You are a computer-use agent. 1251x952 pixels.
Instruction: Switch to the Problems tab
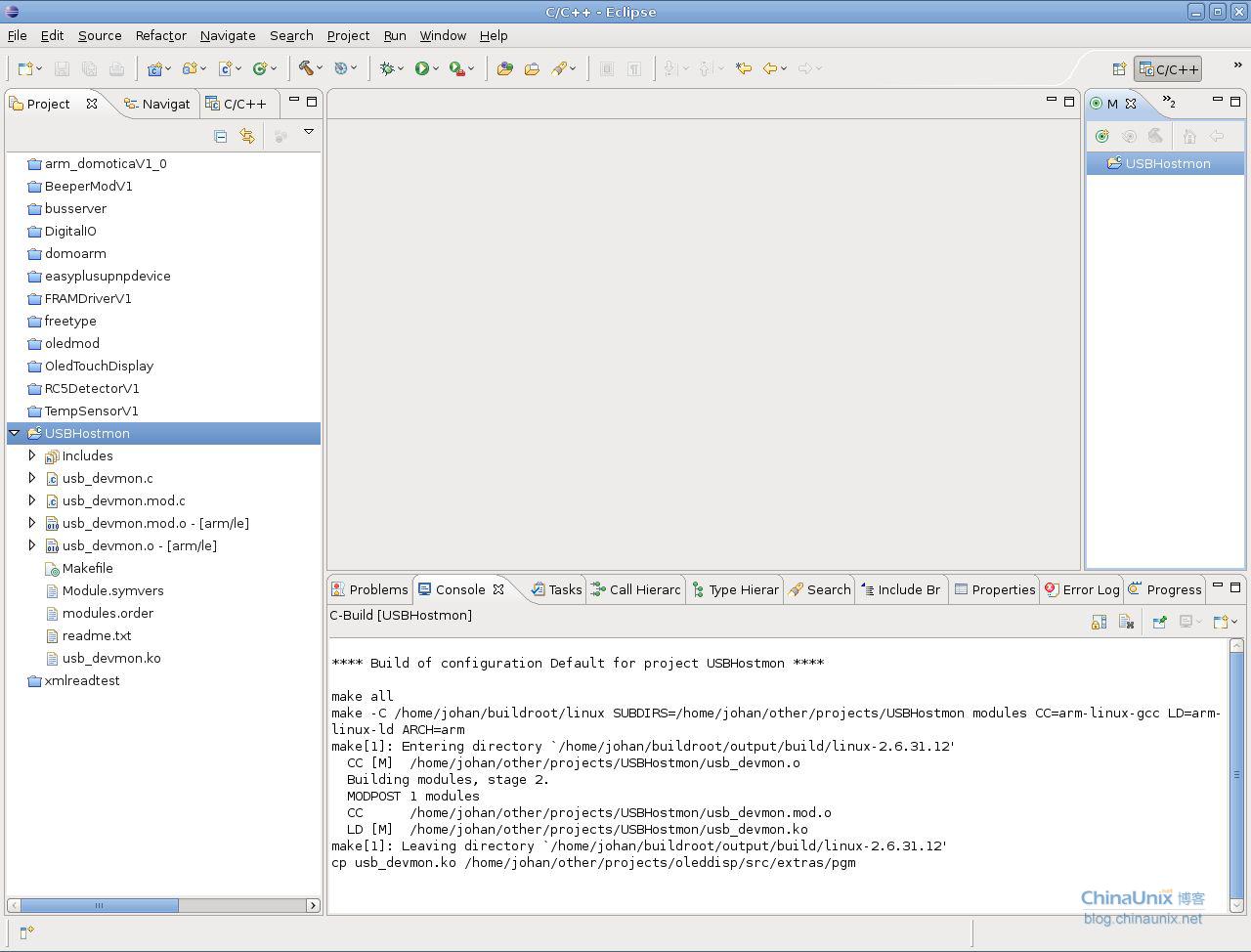tap(369, 589)
